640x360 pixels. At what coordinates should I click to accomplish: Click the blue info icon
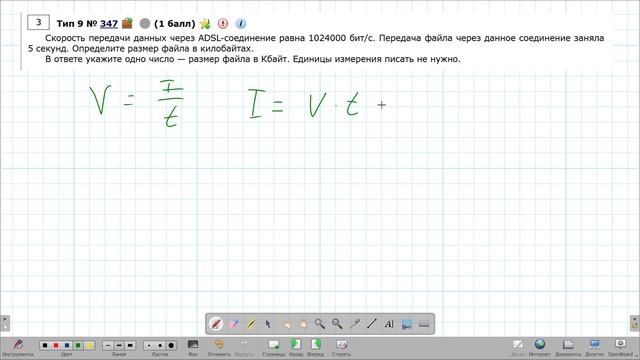[x=241, y=24]
